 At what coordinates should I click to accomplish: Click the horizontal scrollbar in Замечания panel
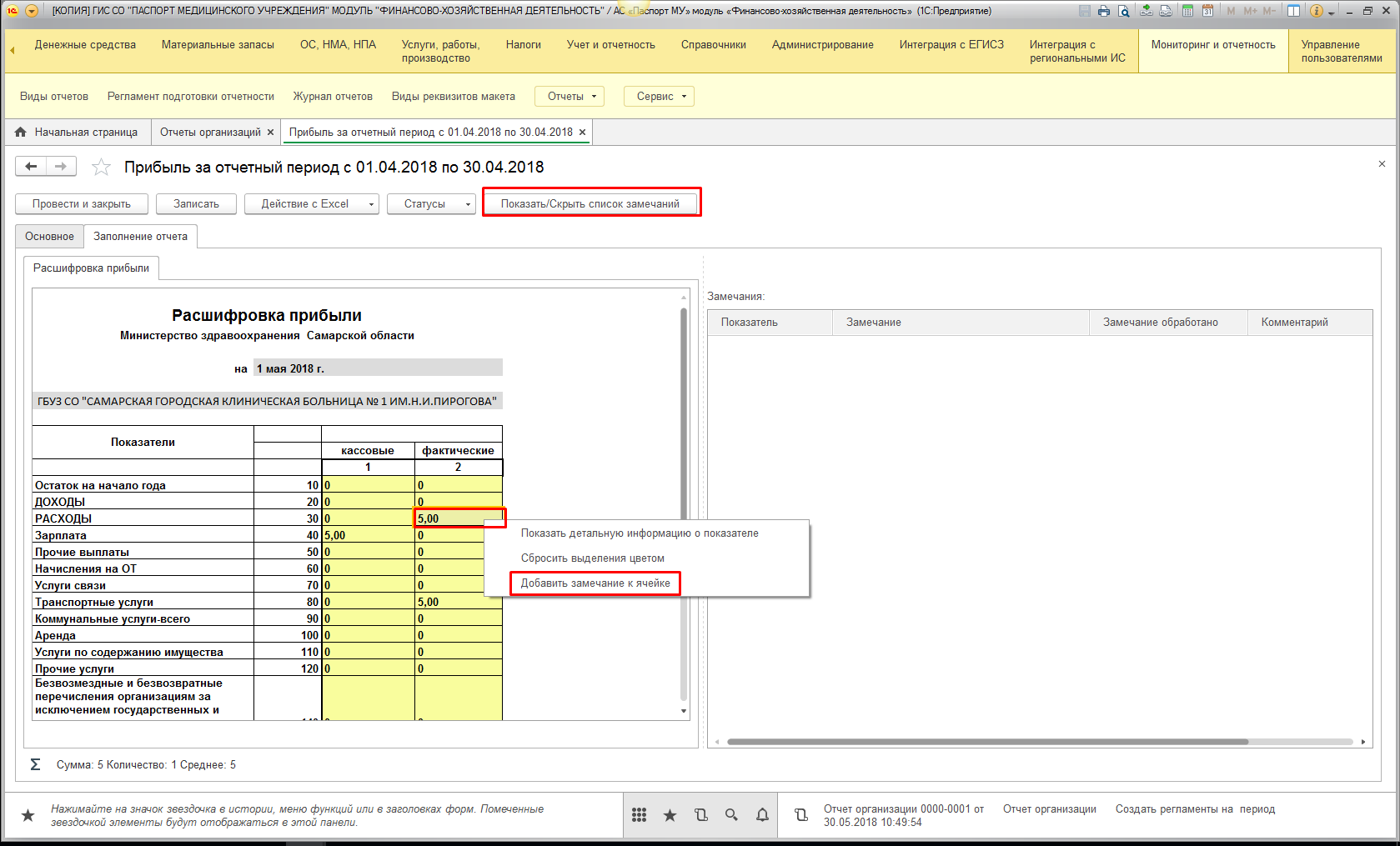click(987, 742)
